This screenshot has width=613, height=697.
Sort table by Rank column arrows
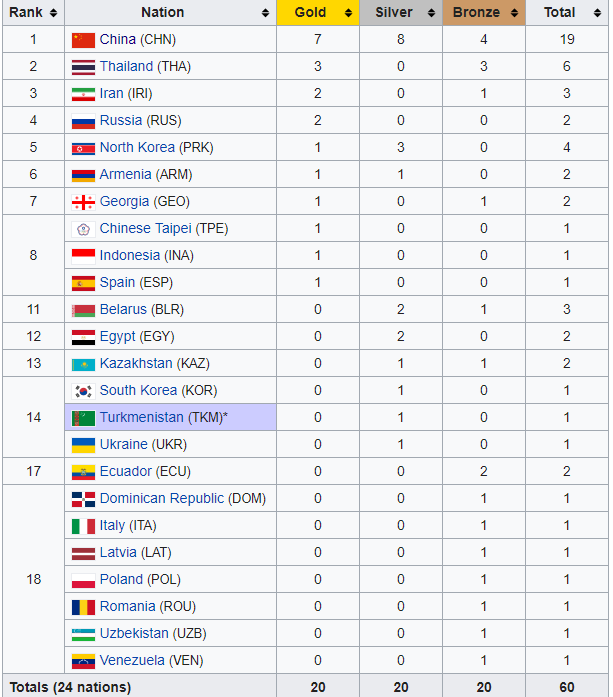point(53,13)
